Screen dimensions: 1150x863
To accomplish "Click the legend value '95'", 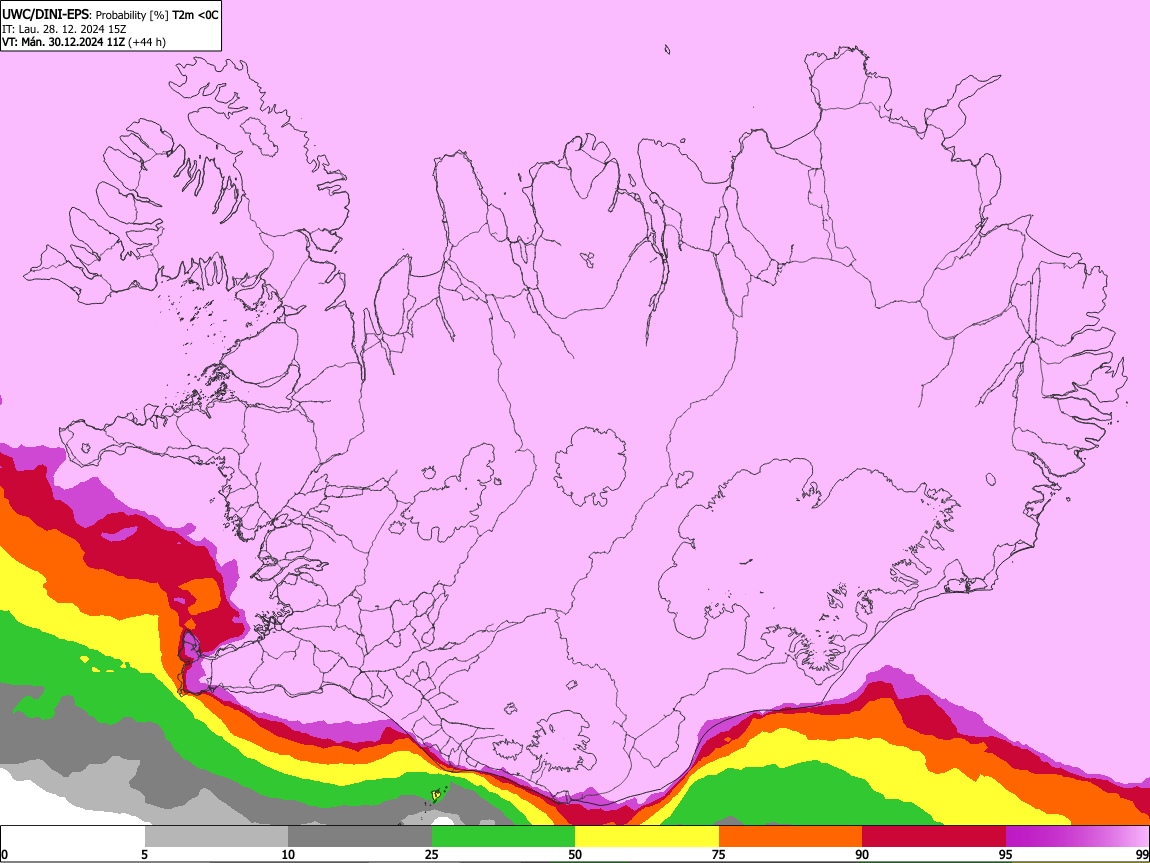I will point(1006,854).
